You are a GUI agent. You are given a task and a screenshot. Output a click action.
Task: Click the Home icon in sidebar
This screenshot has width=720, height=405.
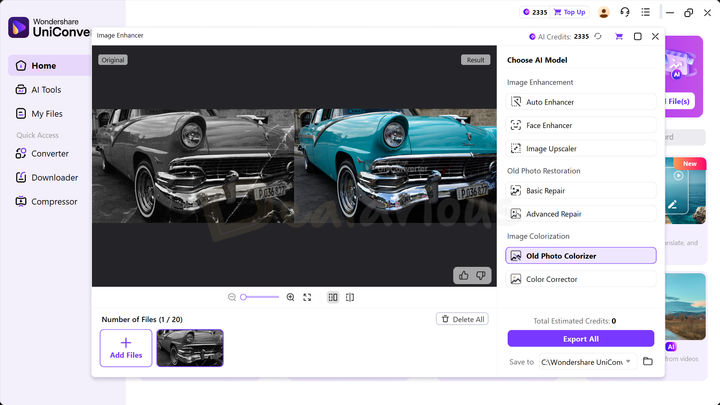pyautogui.click(x=21, y=66)
